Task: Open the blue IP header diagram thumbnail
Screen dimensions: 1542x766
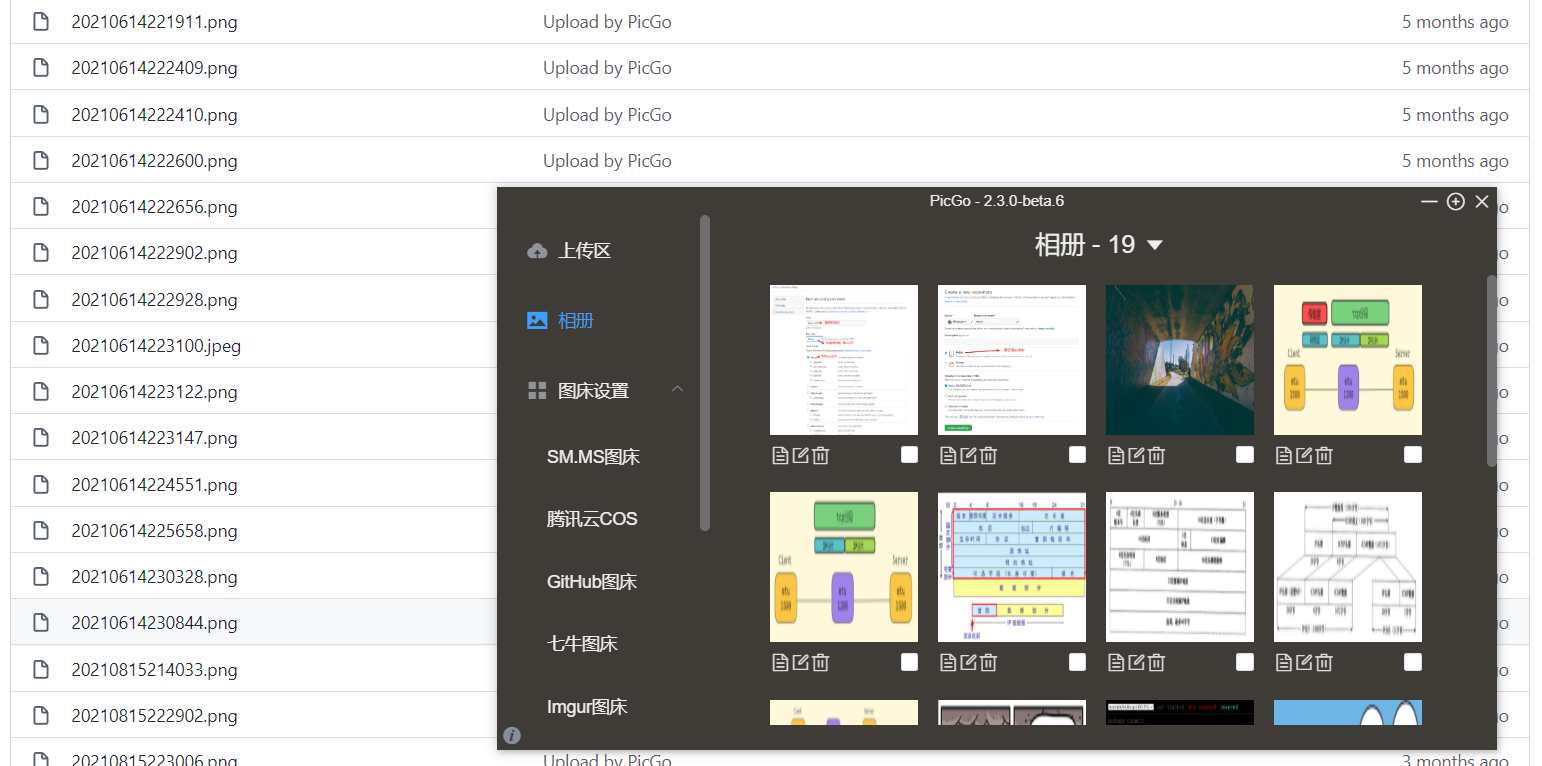Action: pyautogui.click(x=1012, y=567)
